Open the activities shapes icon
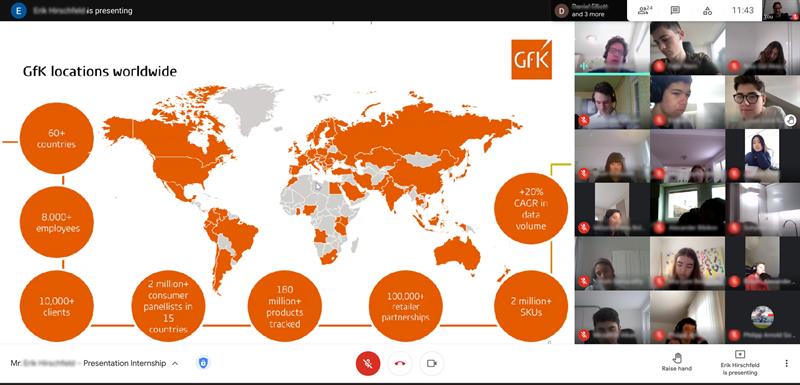The width and height of the screenshot is (800, 385). coord(707,10)
